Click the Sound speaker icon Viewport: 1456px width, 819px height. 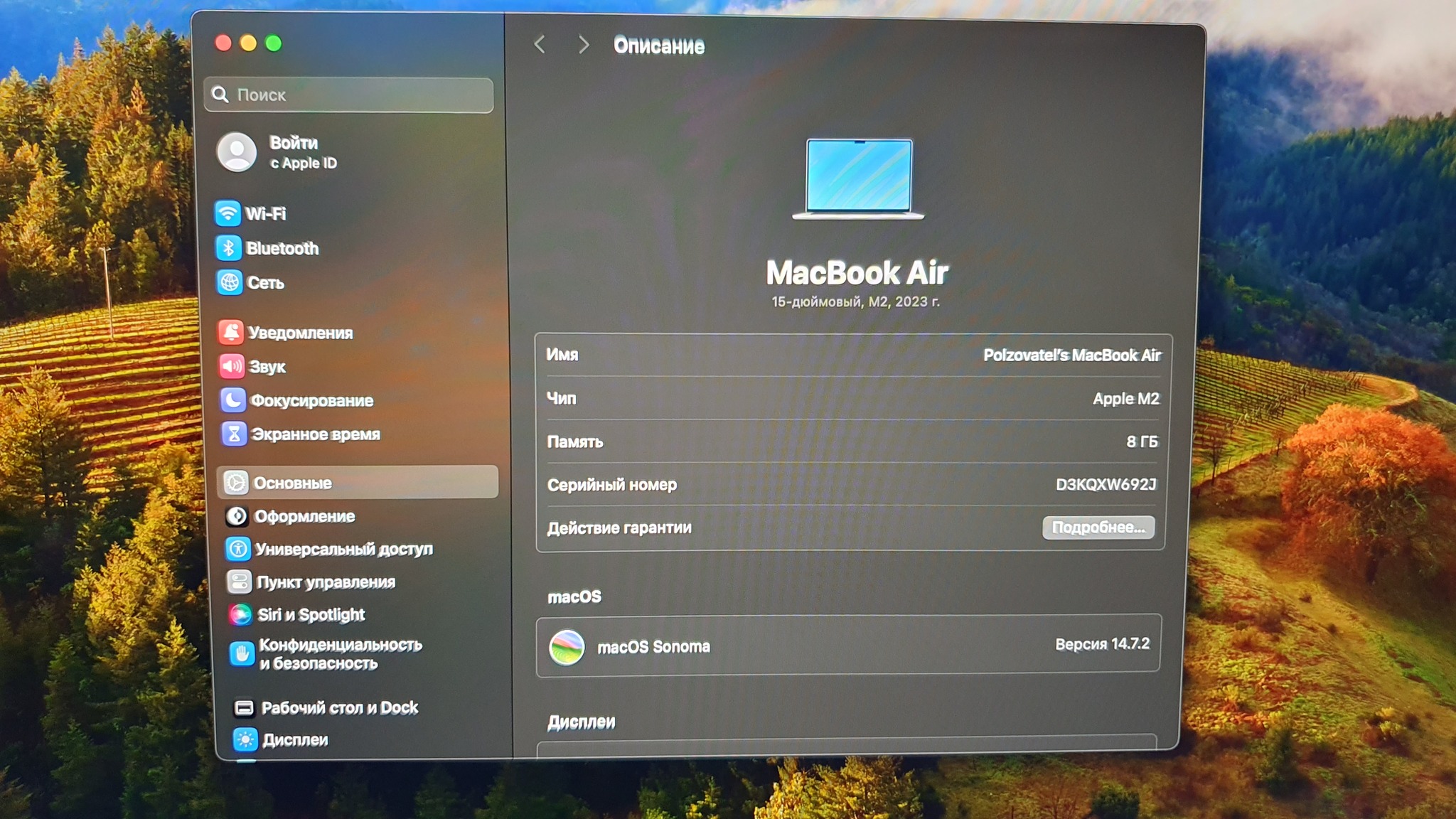[x=232, y=366]
